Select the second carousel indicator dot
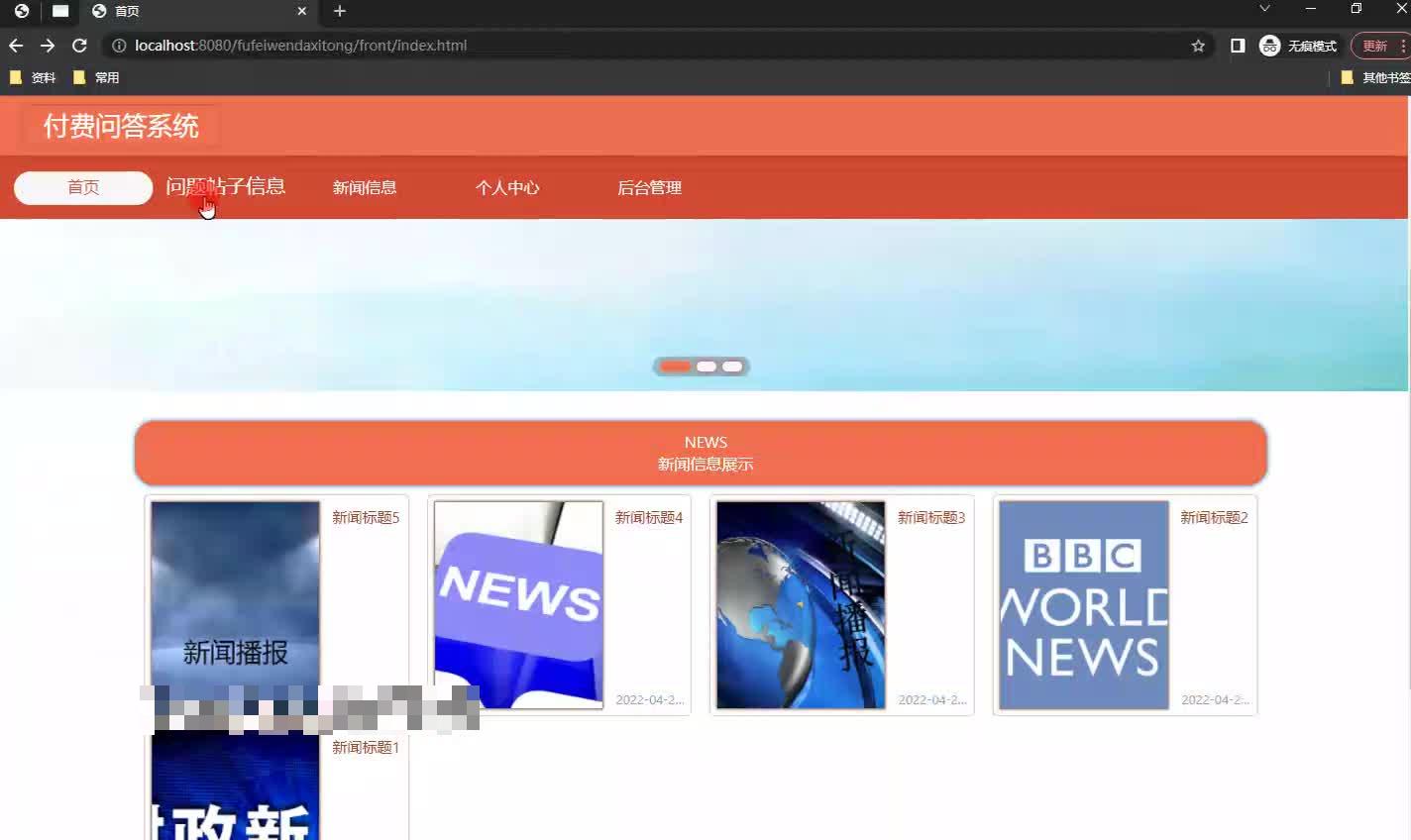1411x840 pixels. click(706, 367)
